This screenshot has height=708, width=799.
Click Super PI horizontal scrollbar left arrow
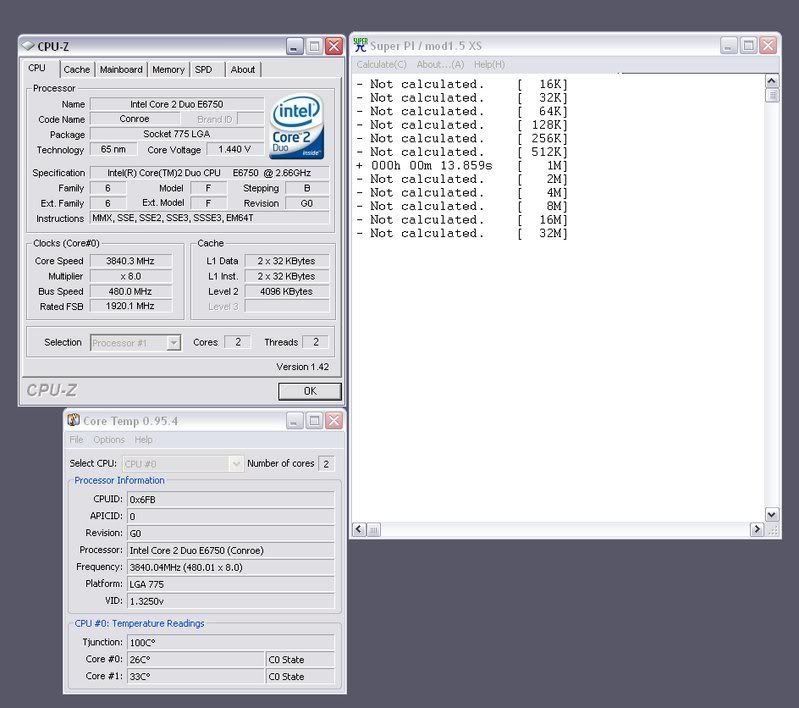(x=359, y=530)
